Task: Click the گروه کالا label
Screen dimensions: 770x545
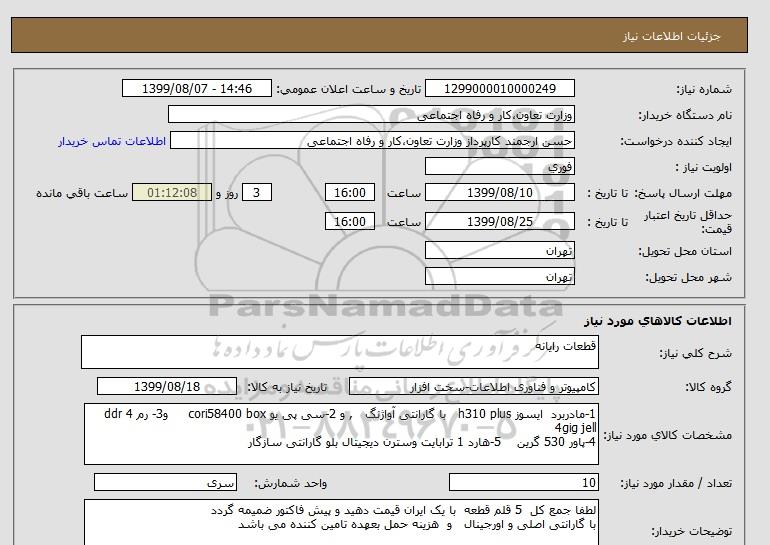Action: (708, 387)
